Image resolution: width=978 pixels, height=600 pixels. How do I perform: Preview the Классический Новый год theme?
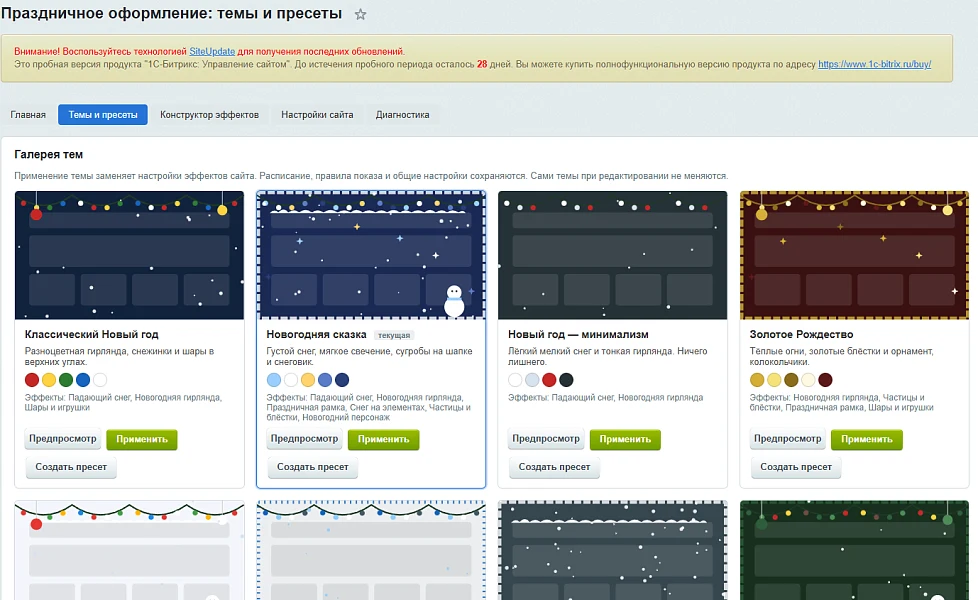pyautogui.click(x=63, y=439)
